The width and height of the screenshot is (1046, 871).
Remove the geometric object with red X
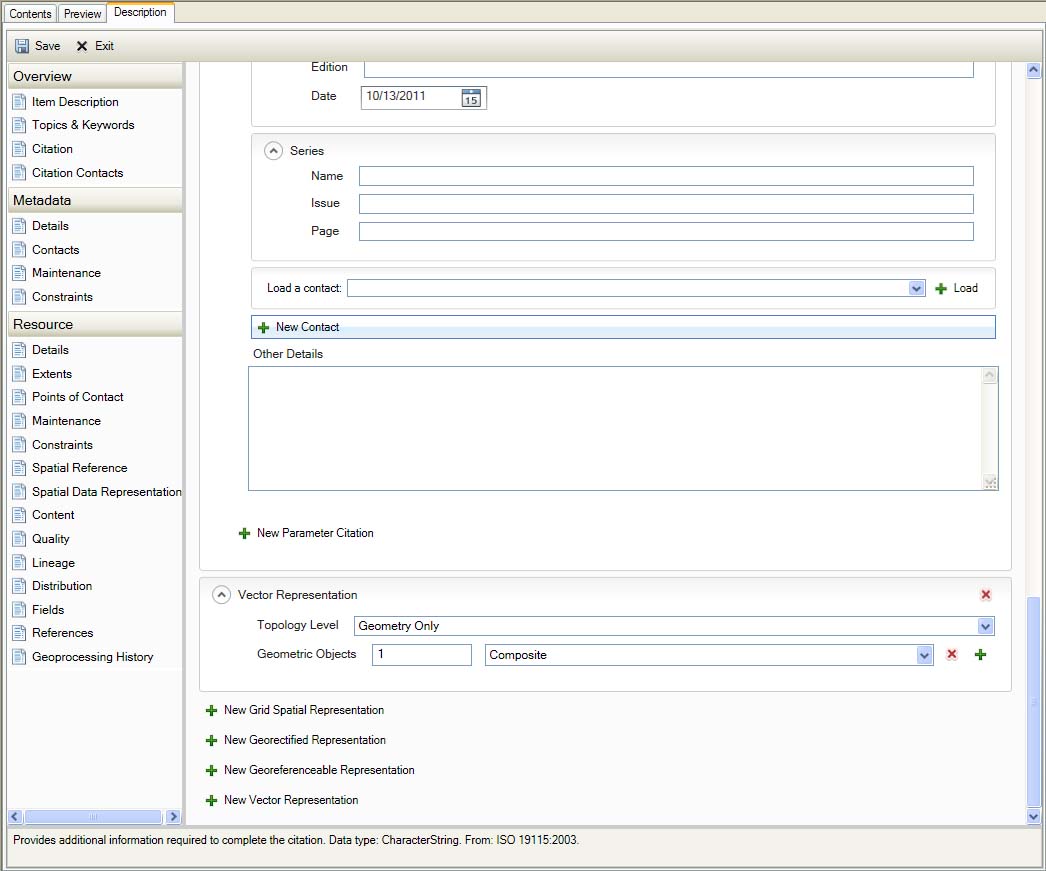pos(950,655)
